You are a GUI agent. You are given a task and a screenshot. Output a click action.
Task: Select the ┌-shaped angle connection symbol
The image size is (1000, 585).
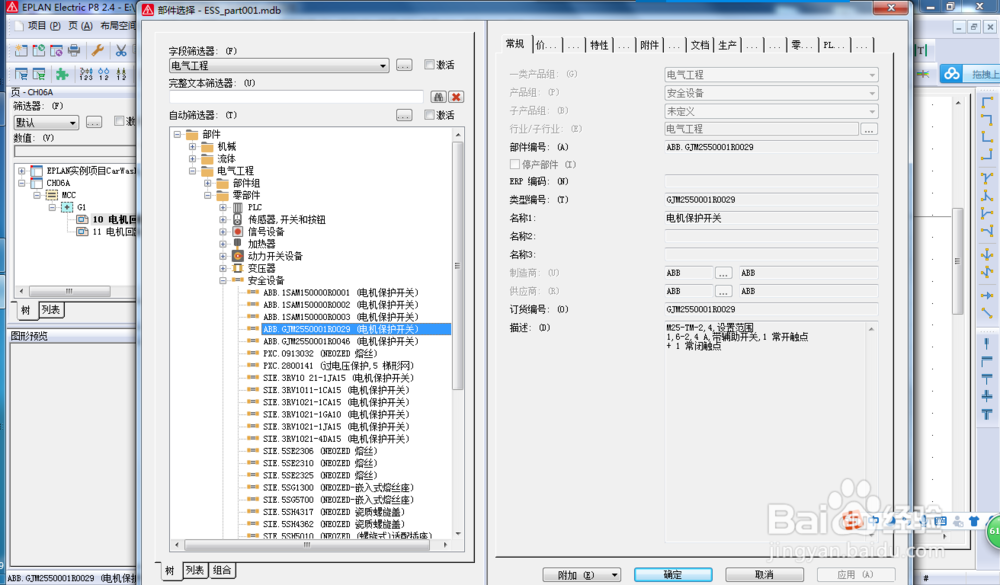987,101
